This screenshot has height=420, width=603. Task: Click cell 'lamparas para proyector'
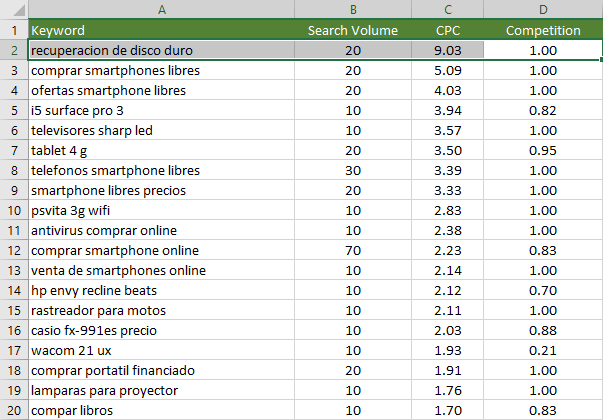tap(162, 390)
